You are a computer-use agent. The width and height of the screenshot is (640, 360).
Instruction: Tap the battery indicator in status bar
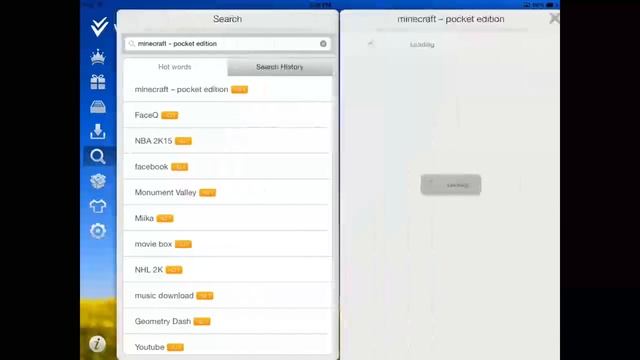click(549, 5)
